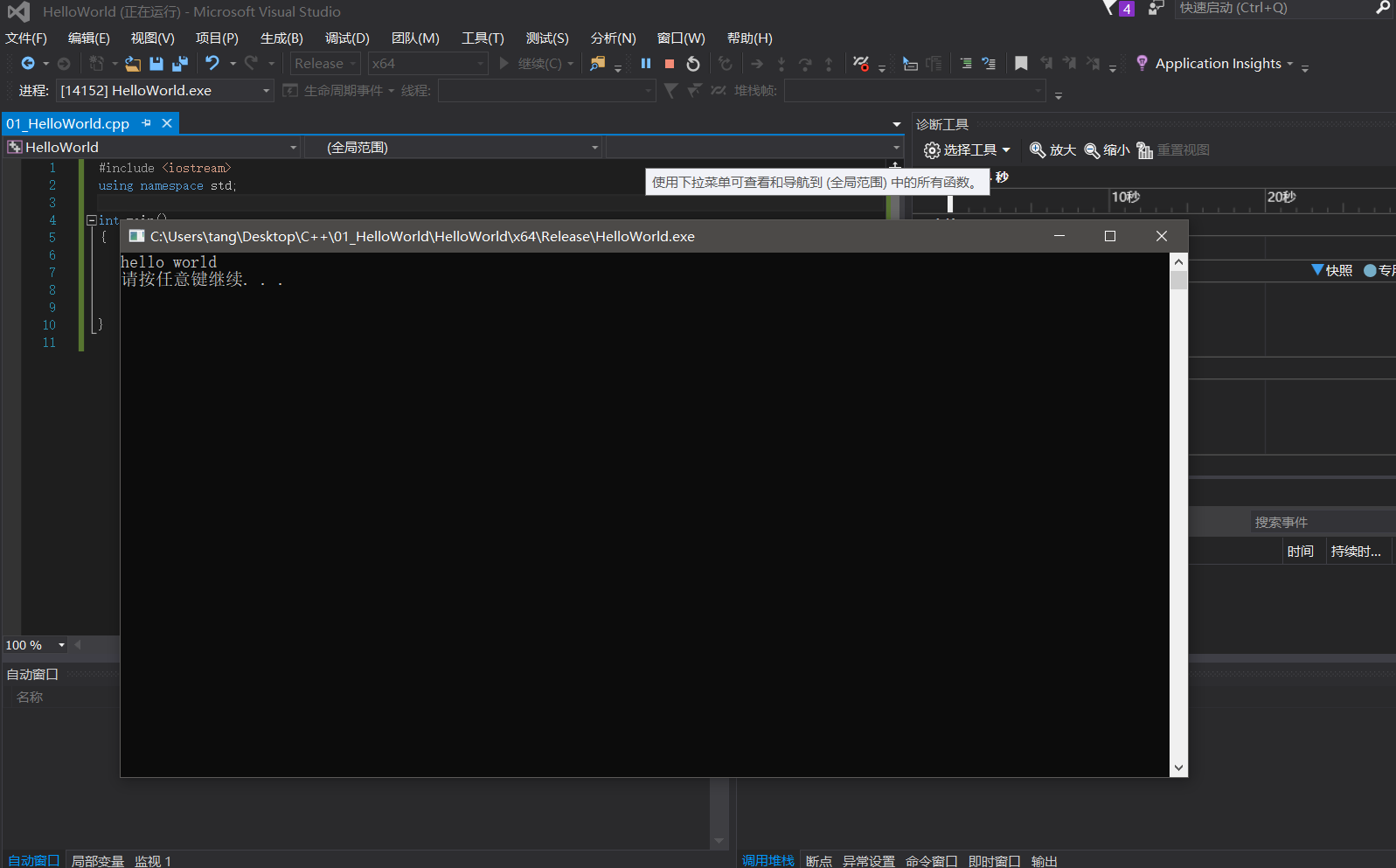The image size is (1396, 868).
Task: Switch to the 命令窗口 tab
Action: [x=932, y=861]
